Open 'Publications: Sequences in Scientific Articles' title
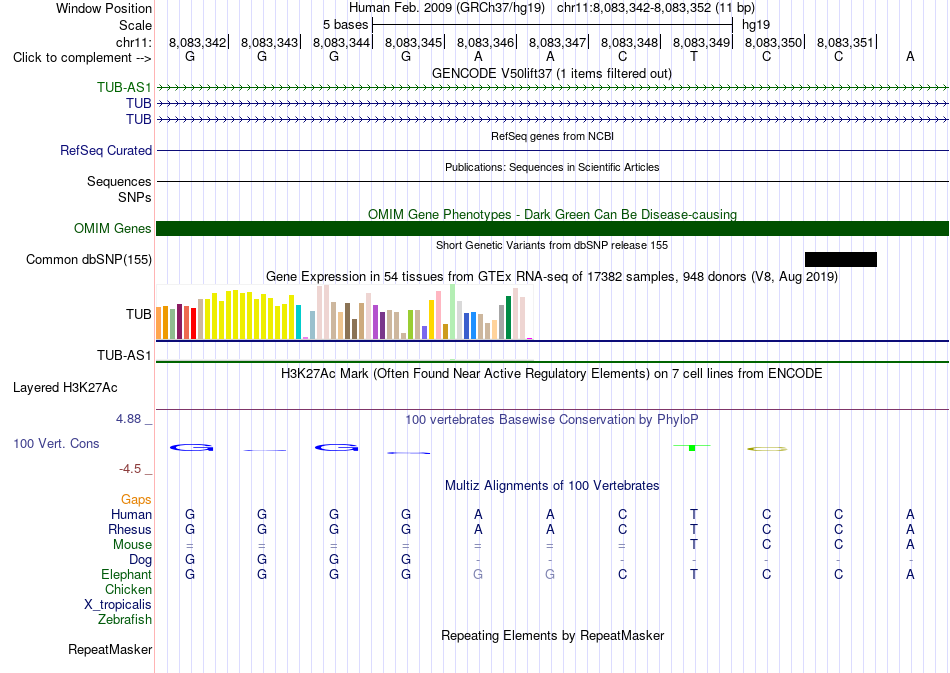 (552, 167)
